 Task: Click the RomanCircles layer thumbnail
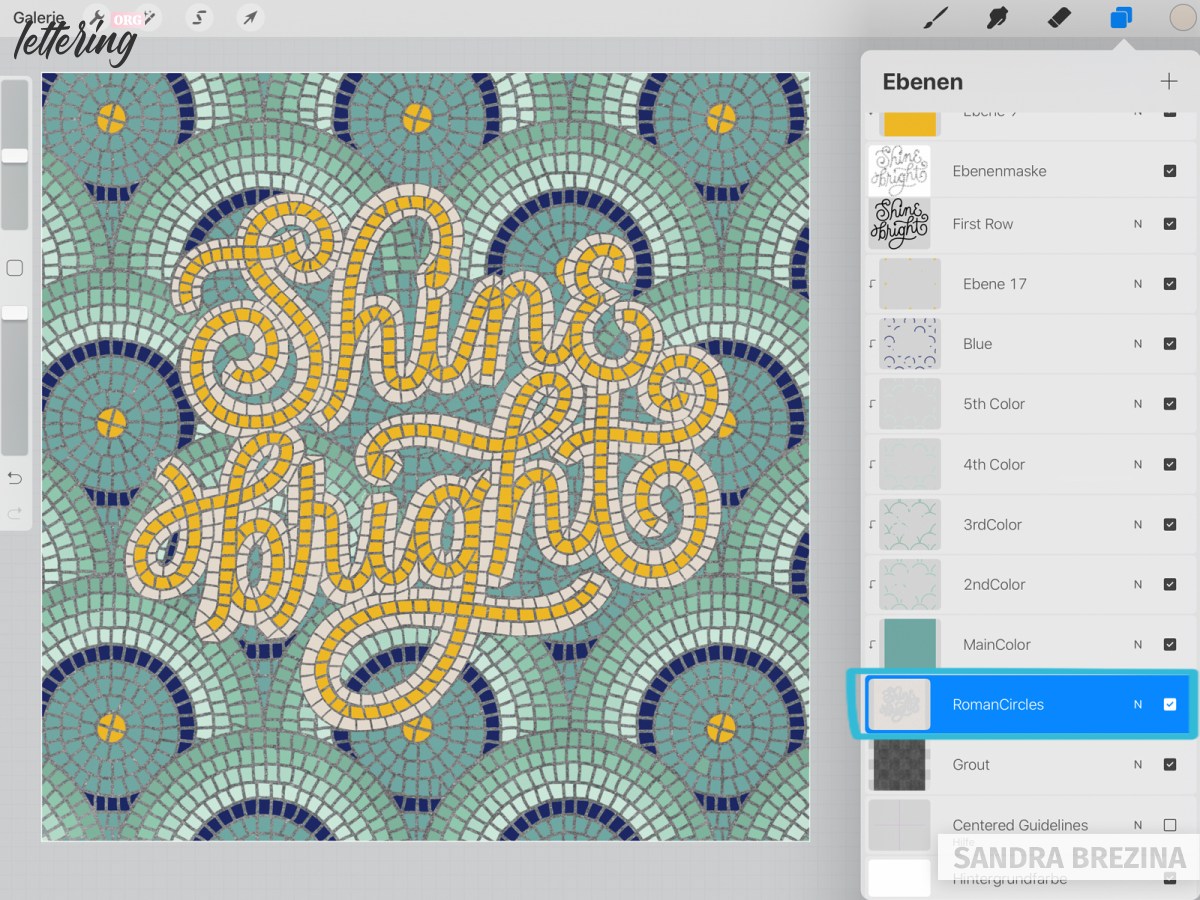pos(899,704)
